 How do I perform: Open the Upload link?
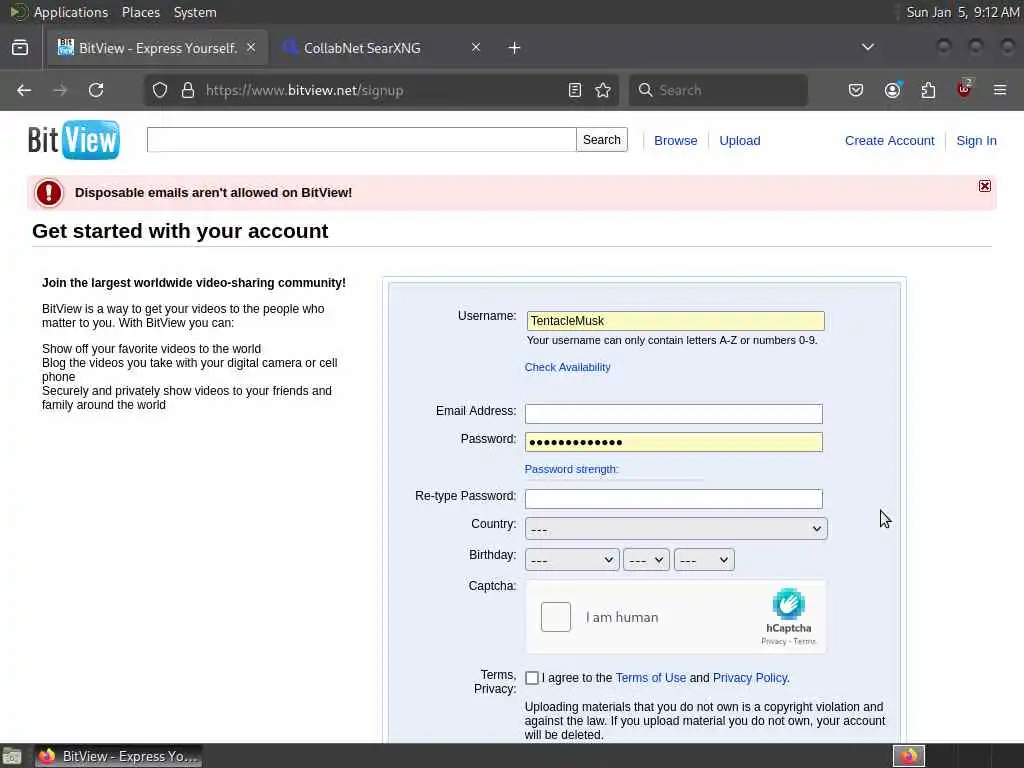(x=739, y=140)
